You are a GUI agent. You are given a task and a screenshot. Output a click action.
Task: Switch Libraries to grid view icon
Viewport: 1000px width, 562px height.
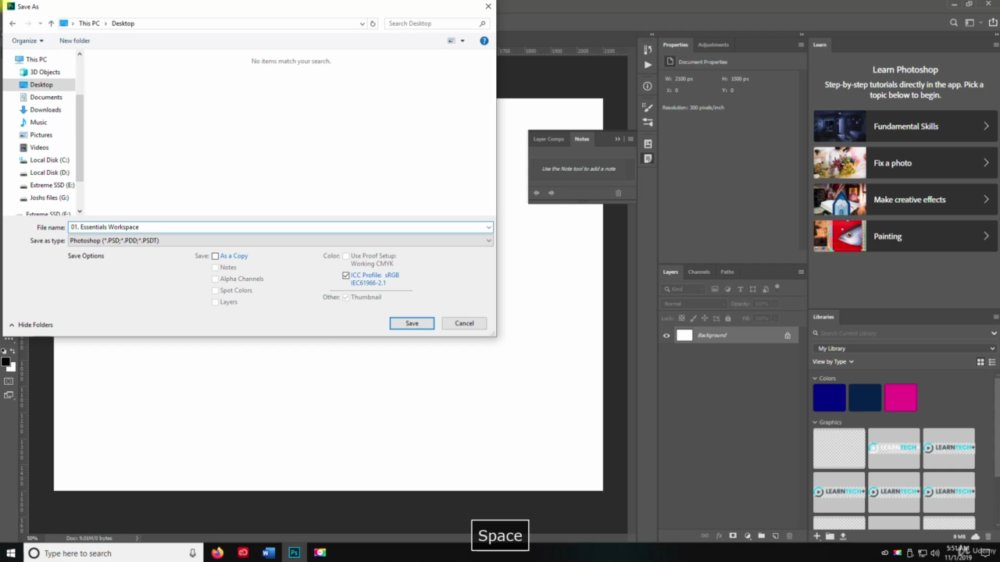(x=980, y=362)
